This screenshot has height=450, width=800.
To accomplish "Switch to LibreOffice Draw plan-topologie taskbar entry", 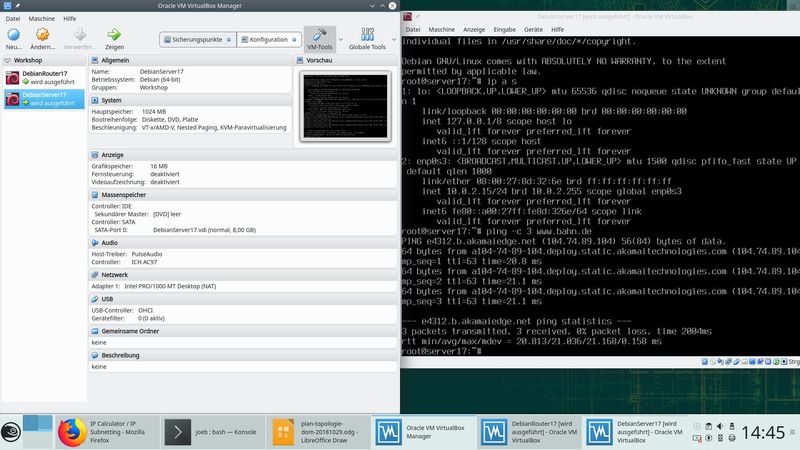I will 319,432.
